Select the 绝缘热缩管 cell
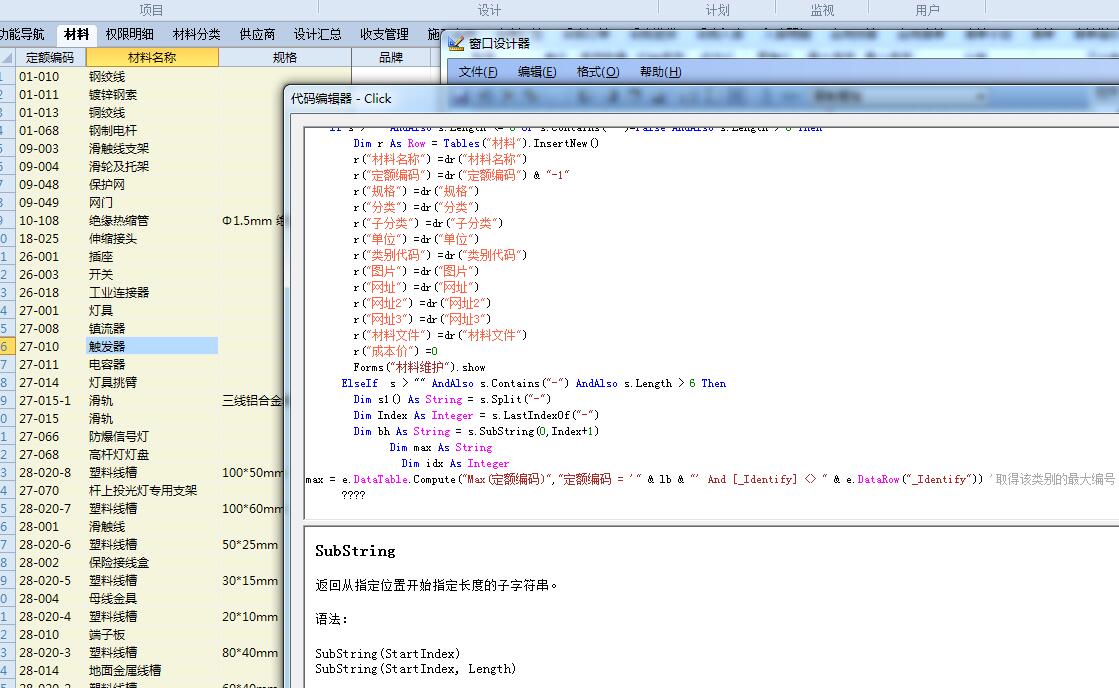Screen dimensions: 1119x688 pos(152,221)
